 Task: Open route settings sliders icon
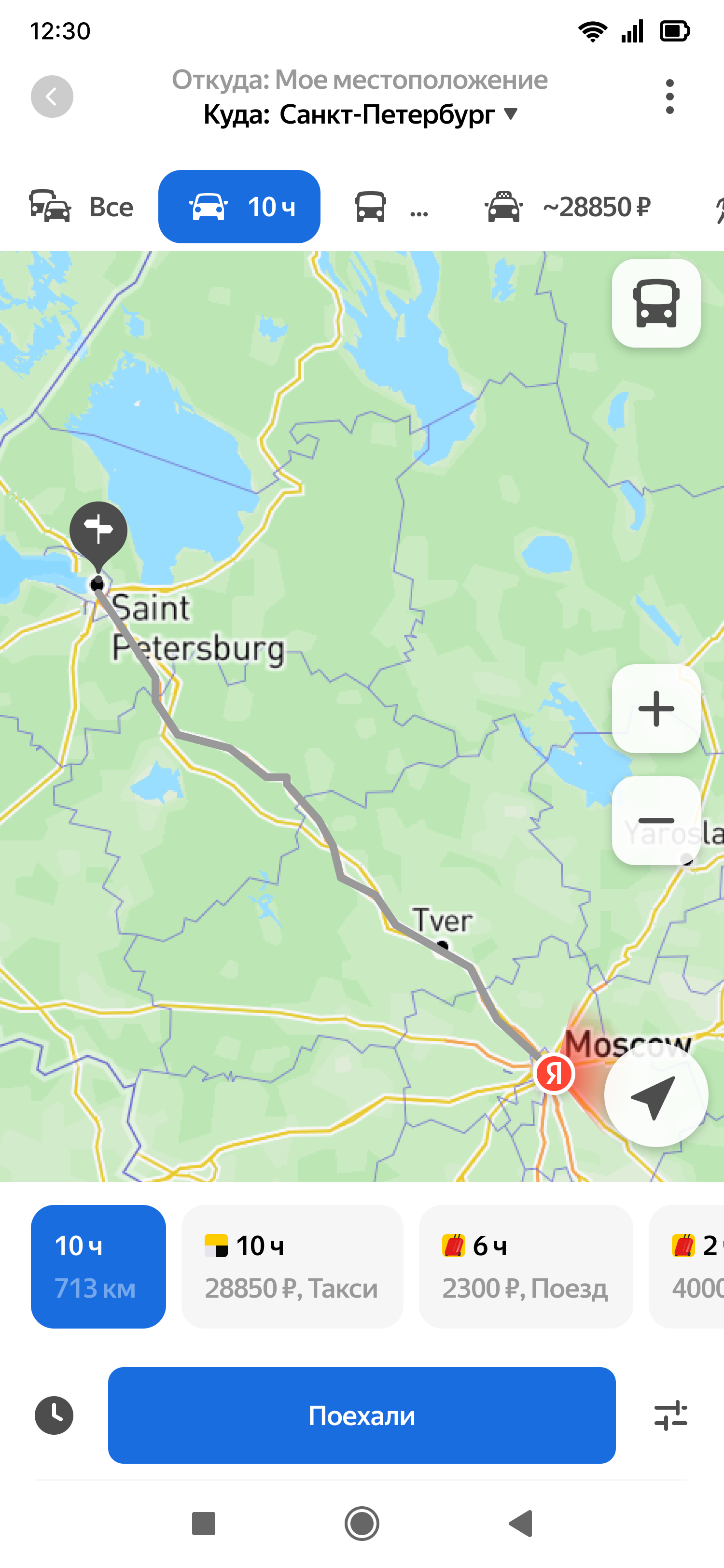(x=670, y=1415)
